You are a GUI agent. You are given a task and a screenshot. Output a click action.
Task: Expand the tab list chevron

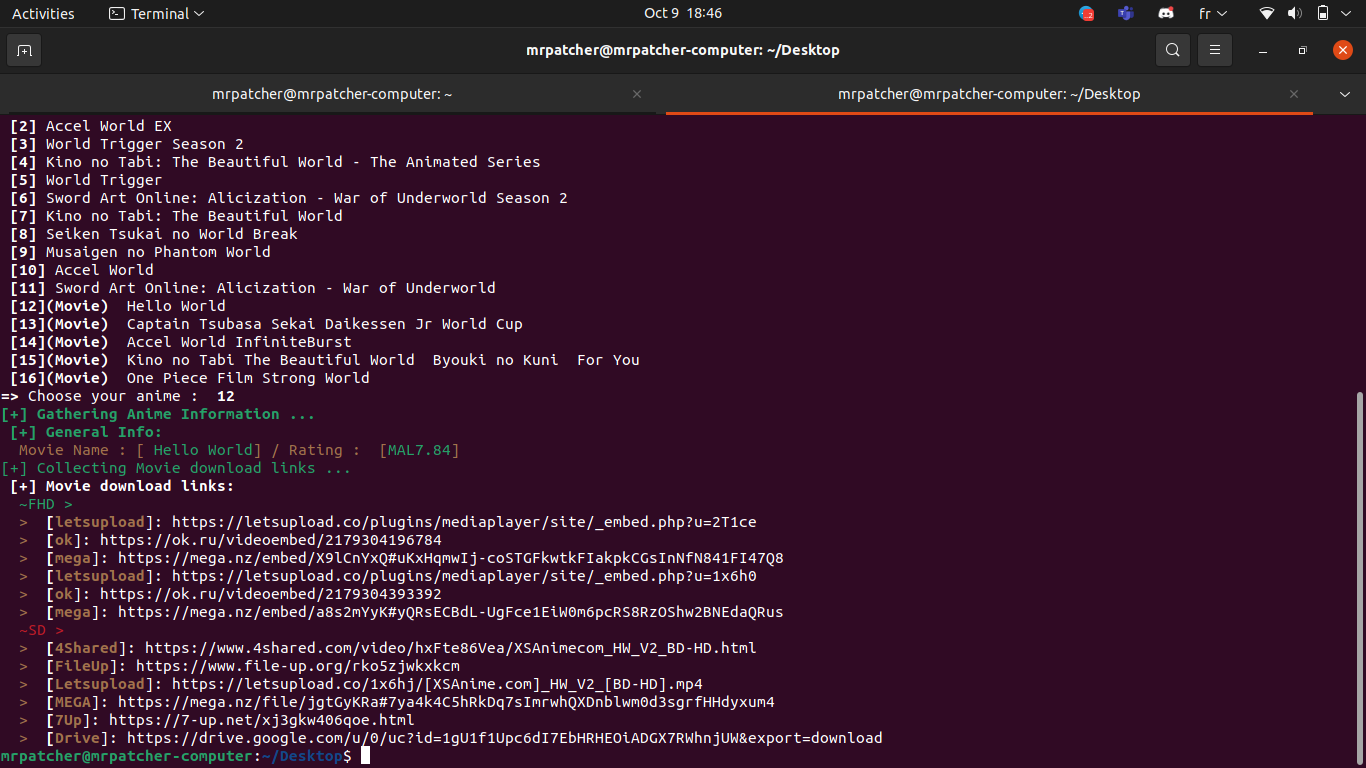tap(1345, 94)
